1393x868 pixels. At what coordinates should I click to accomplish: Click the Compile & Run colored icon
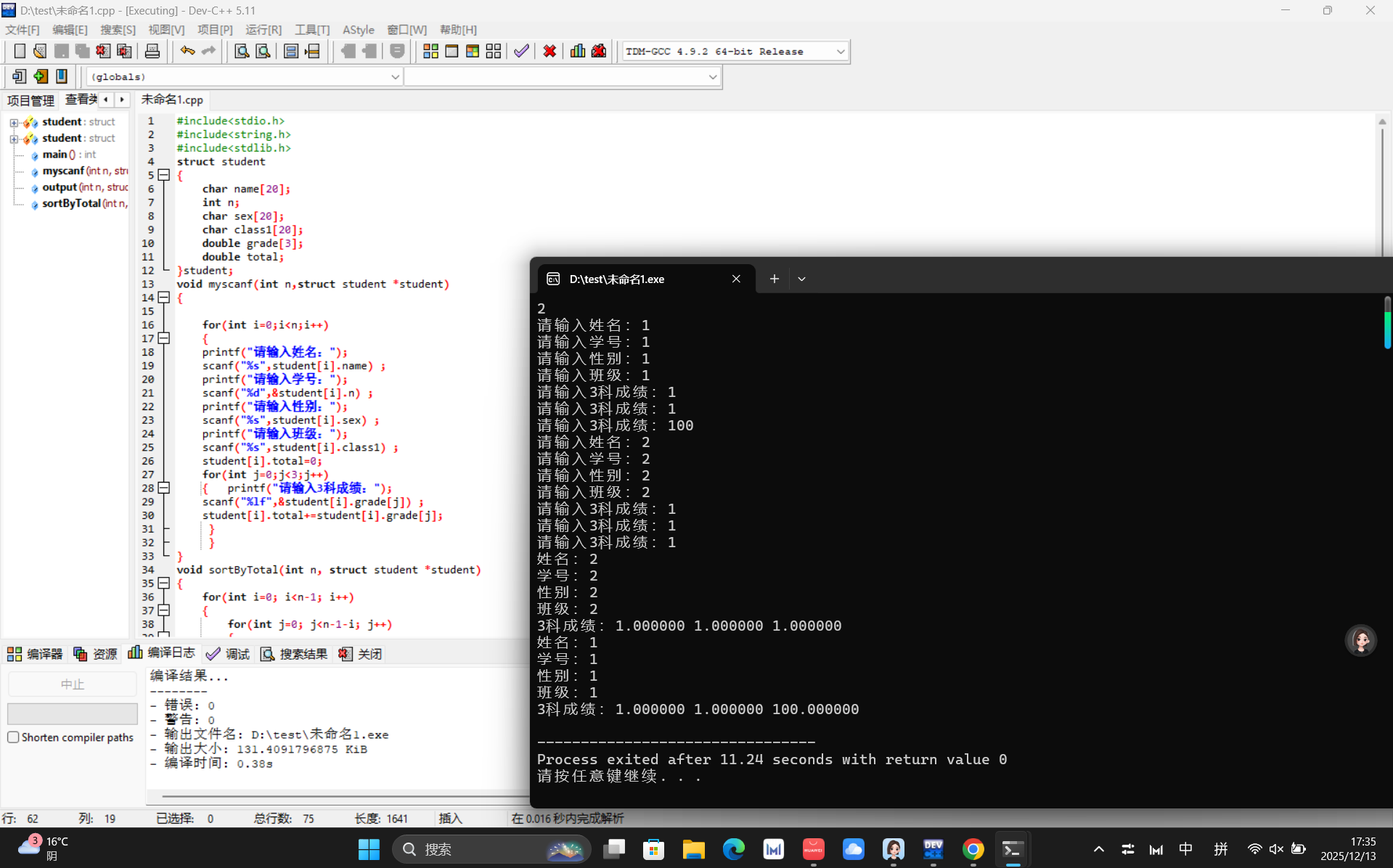pos(473,51)
